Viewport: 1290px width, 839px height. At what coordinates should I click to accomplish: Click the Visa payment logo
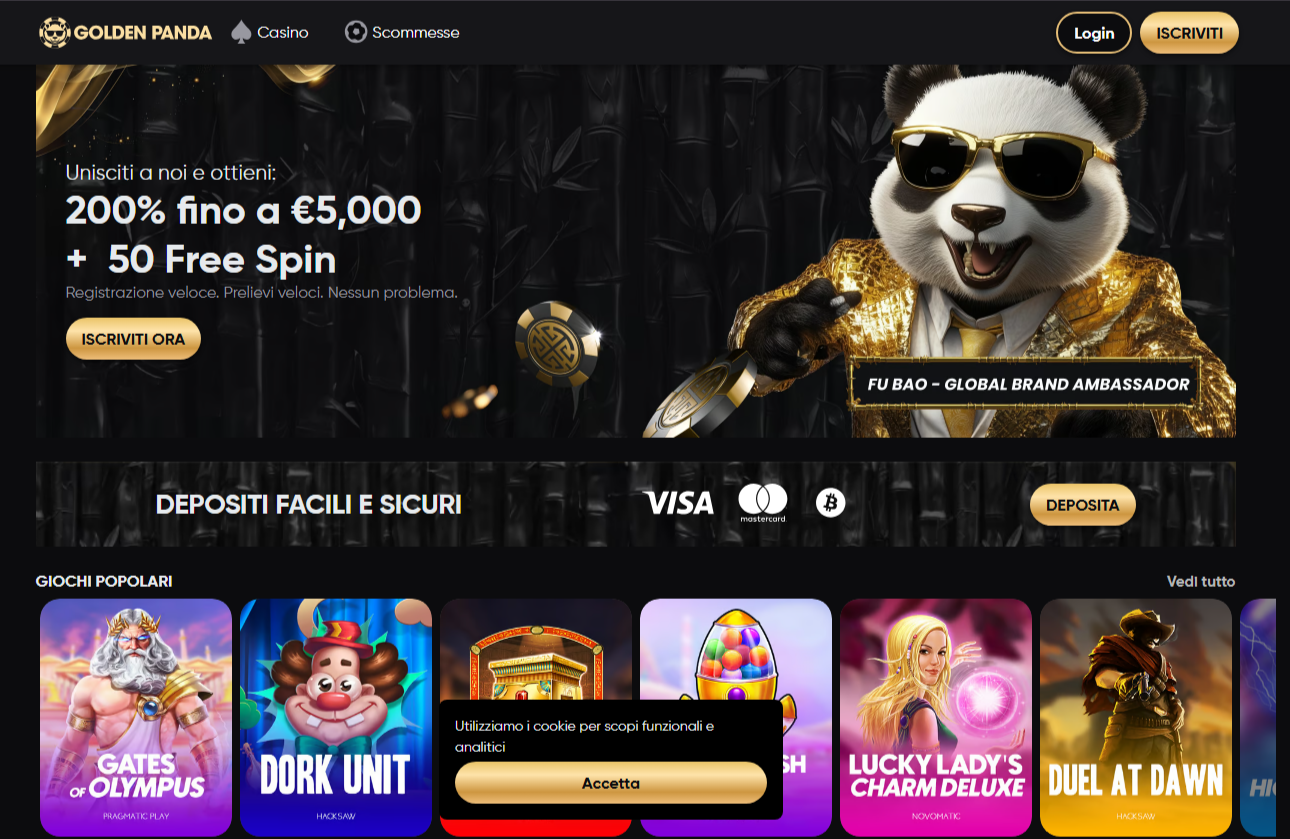(x=679, y=503)
